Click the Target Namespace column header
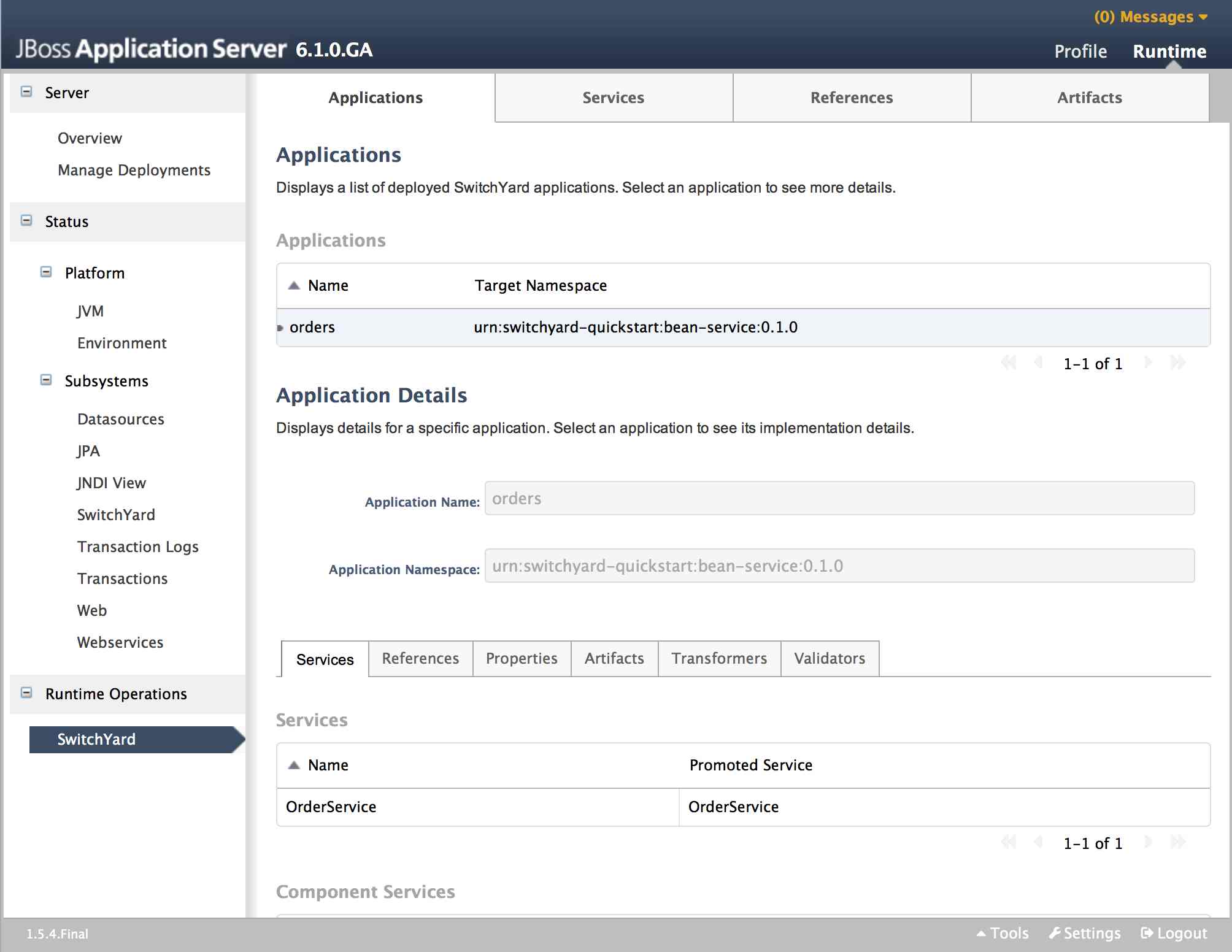Viewport: 1232px width, 952px height. tap(541, 286)
